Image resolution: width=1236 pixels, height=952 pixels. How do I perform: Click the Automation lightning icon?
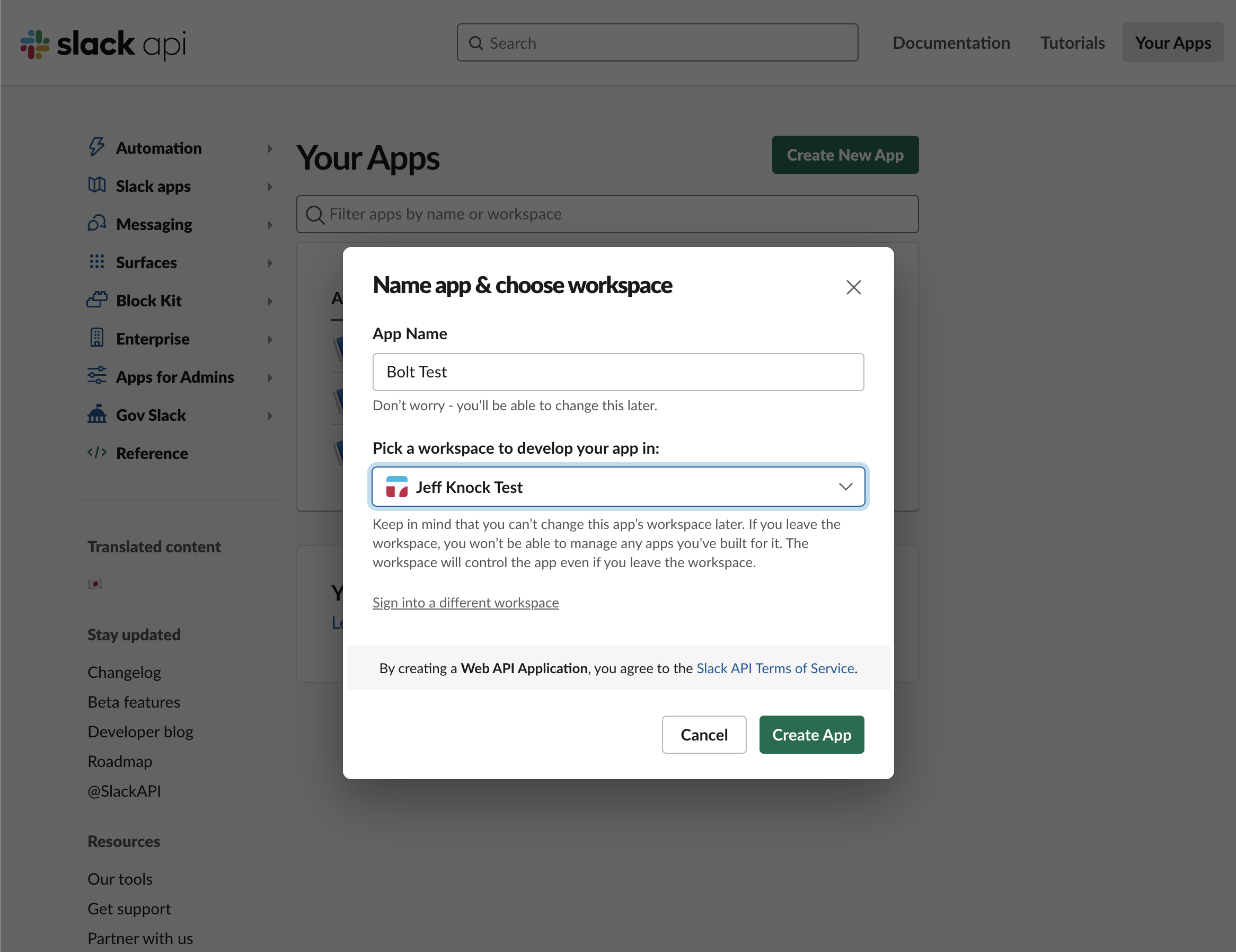[97, 147]
